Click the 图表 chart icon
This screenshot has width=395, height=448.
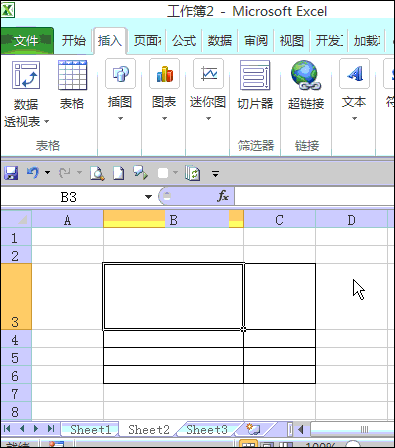[x=164, y=74]
